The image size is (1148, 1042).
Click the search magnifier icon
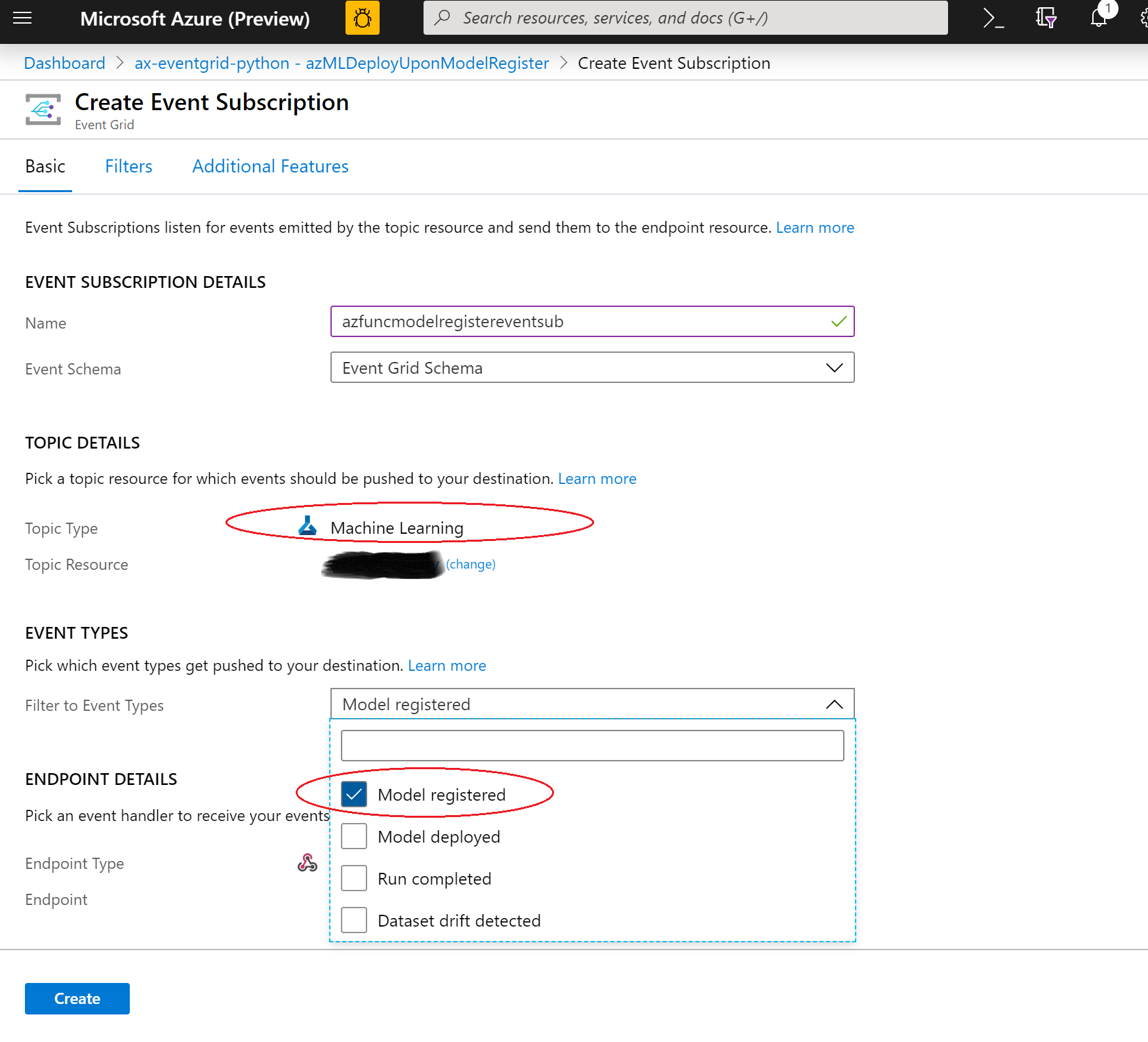[443, 18]
